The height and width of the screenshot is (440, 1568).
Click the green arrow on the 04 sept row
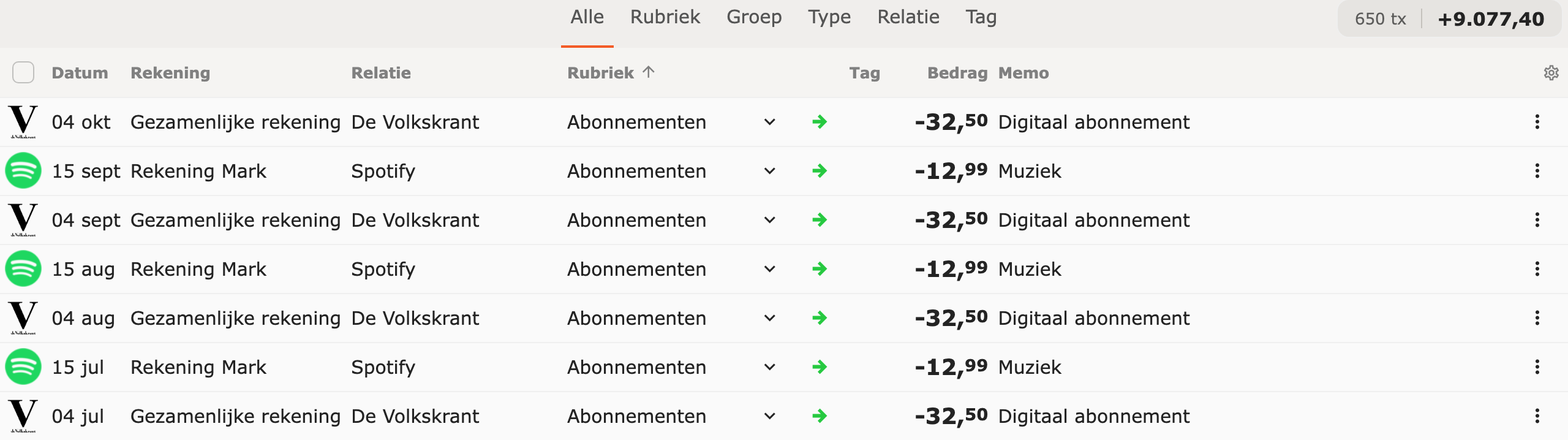[820, 220]
